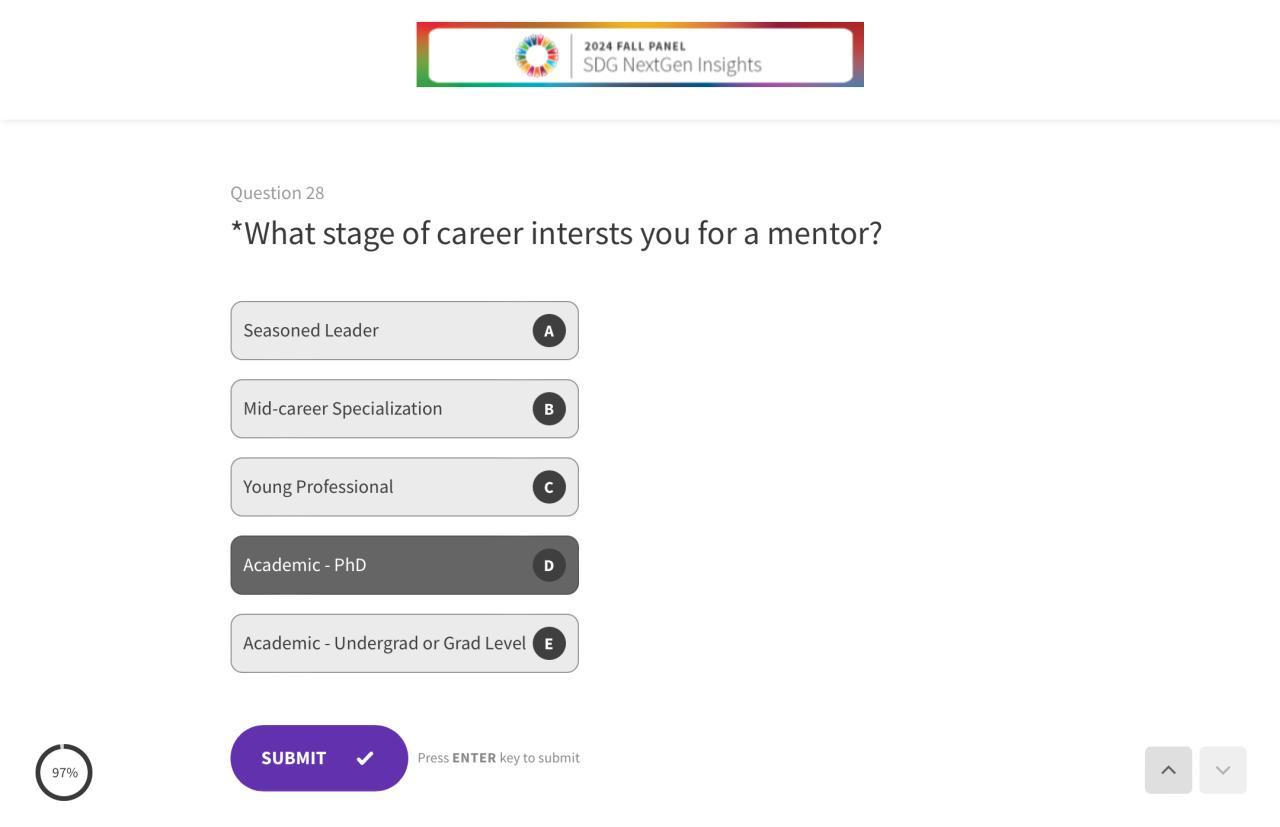1280x827 pixels.
Task: Pick the Young Professional option
Action: click(x=380, y=487)
